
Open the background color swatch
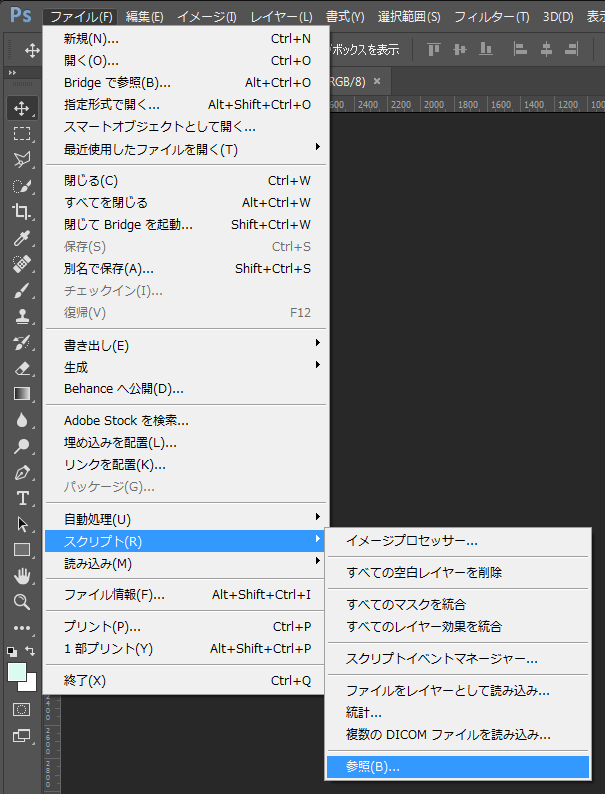(x=30, y=685)
